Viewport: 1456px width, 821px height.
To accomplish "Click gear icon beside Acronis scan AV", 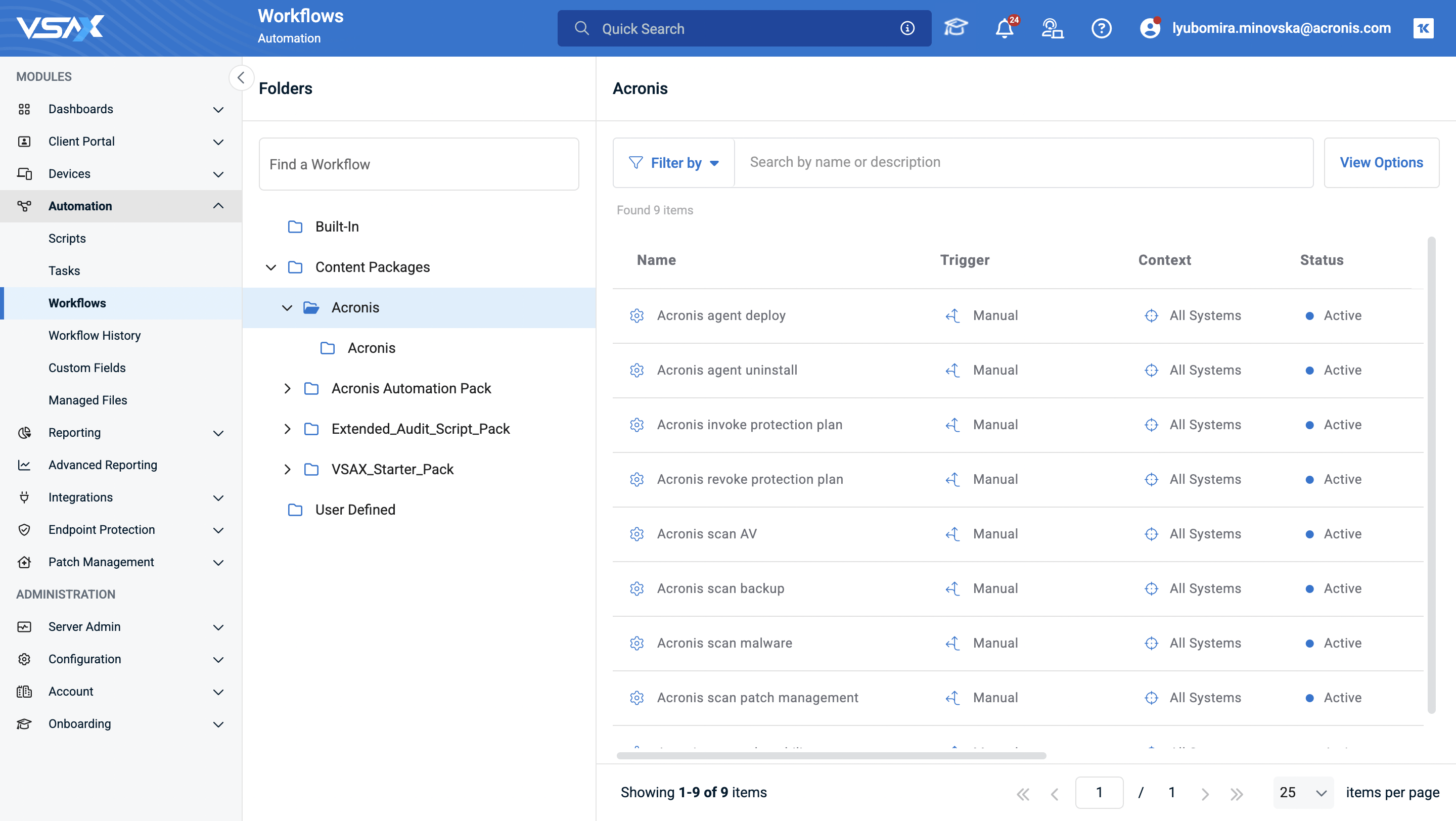I will point(637,534).
